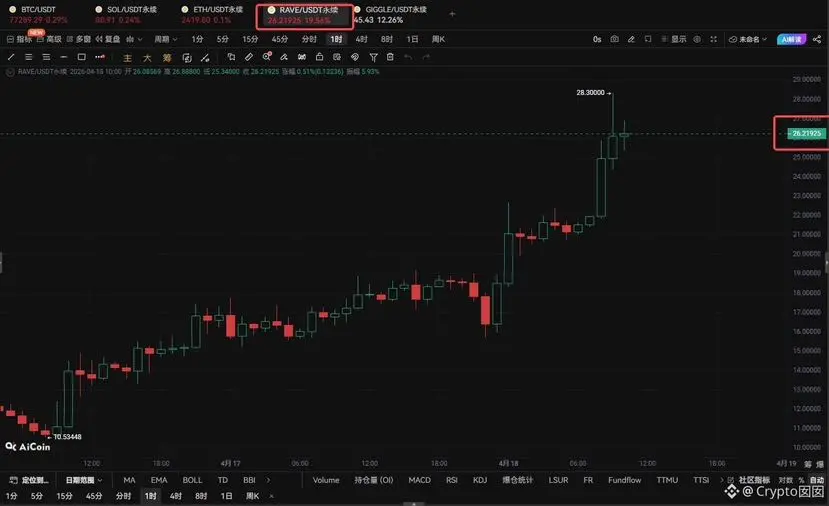This screenshot has width=829, height=506.
Task: Click the trash delete drawings icon
Action: click(390, 57)
